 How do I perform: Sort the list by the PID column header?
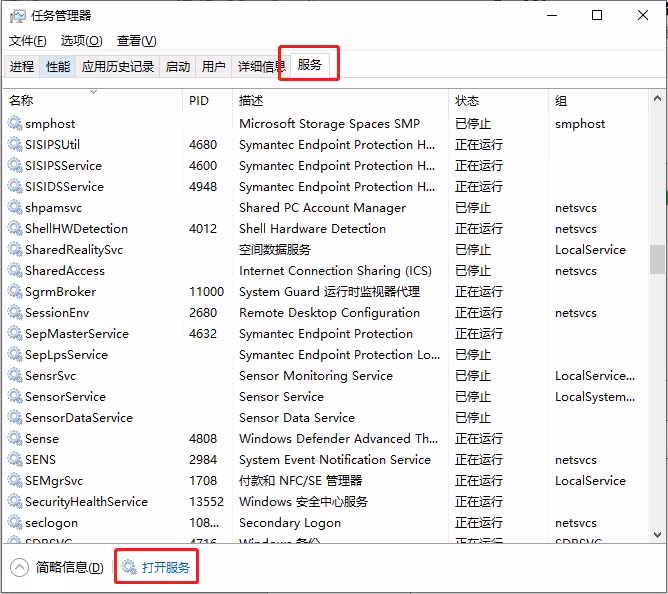coord(199,101)
